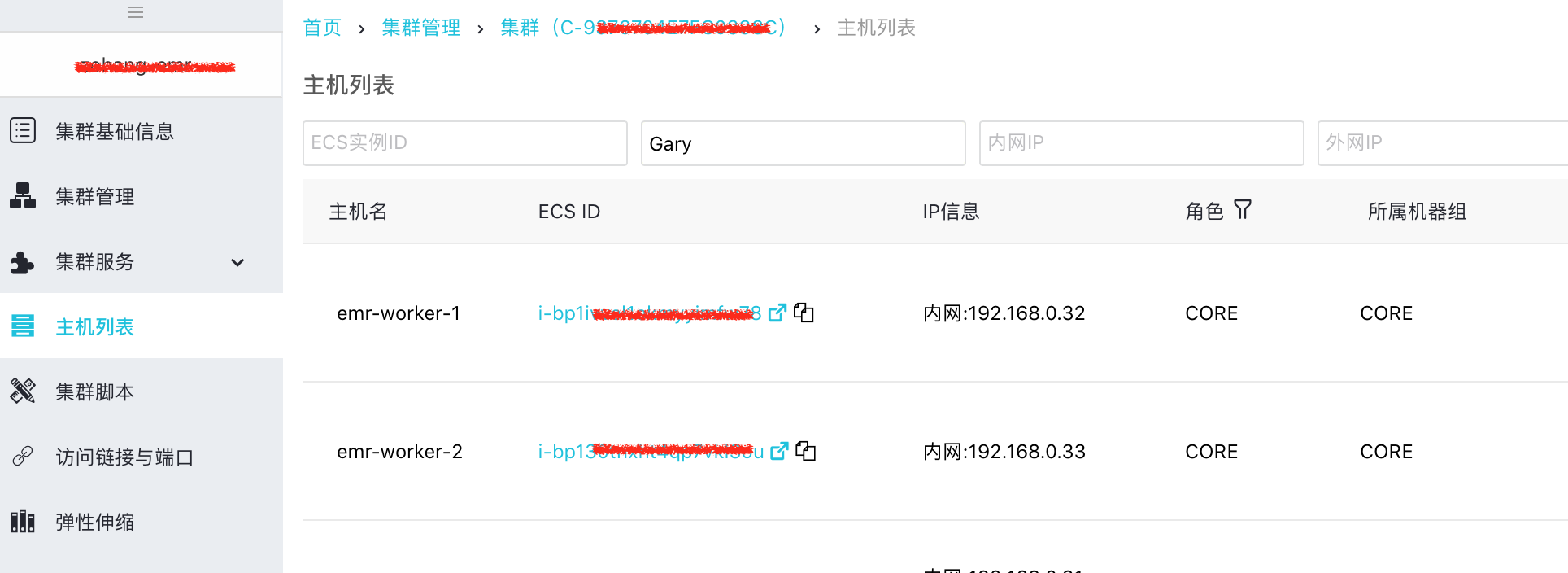Copy emr-worker-1 ECS ID
This screenshot has height=573, width=1568.
click(804, 313)
